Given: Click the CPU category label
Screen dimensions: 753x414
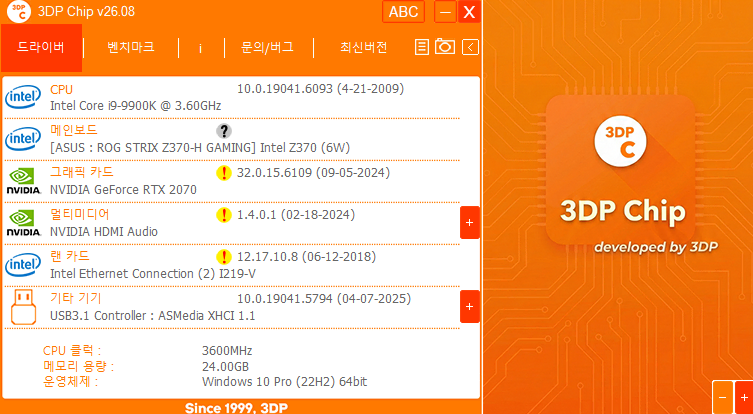Looking at the screenshot, I should (x=61, y=89).
